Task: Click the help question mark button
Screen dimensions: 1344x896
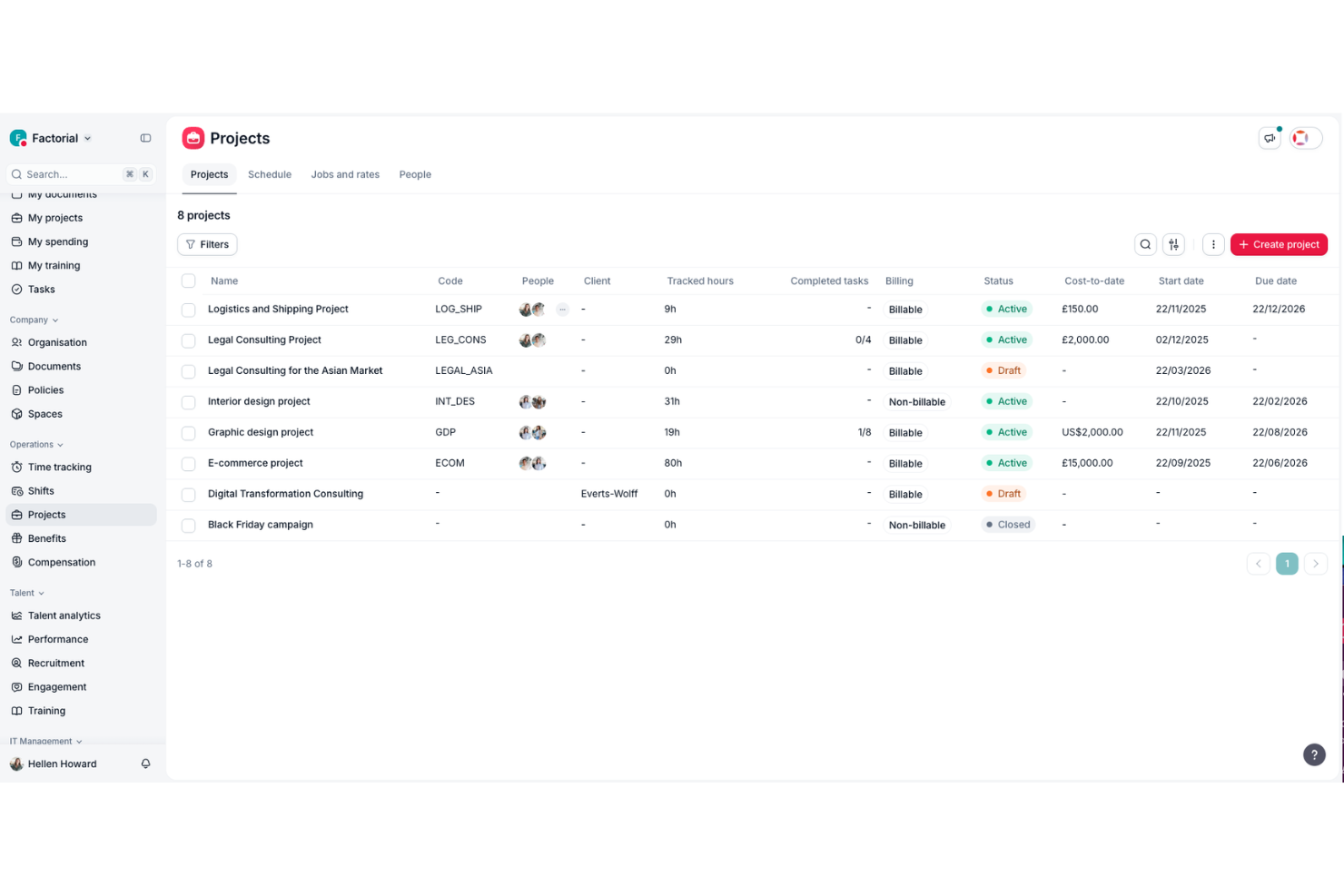Action: [1314, 754]
